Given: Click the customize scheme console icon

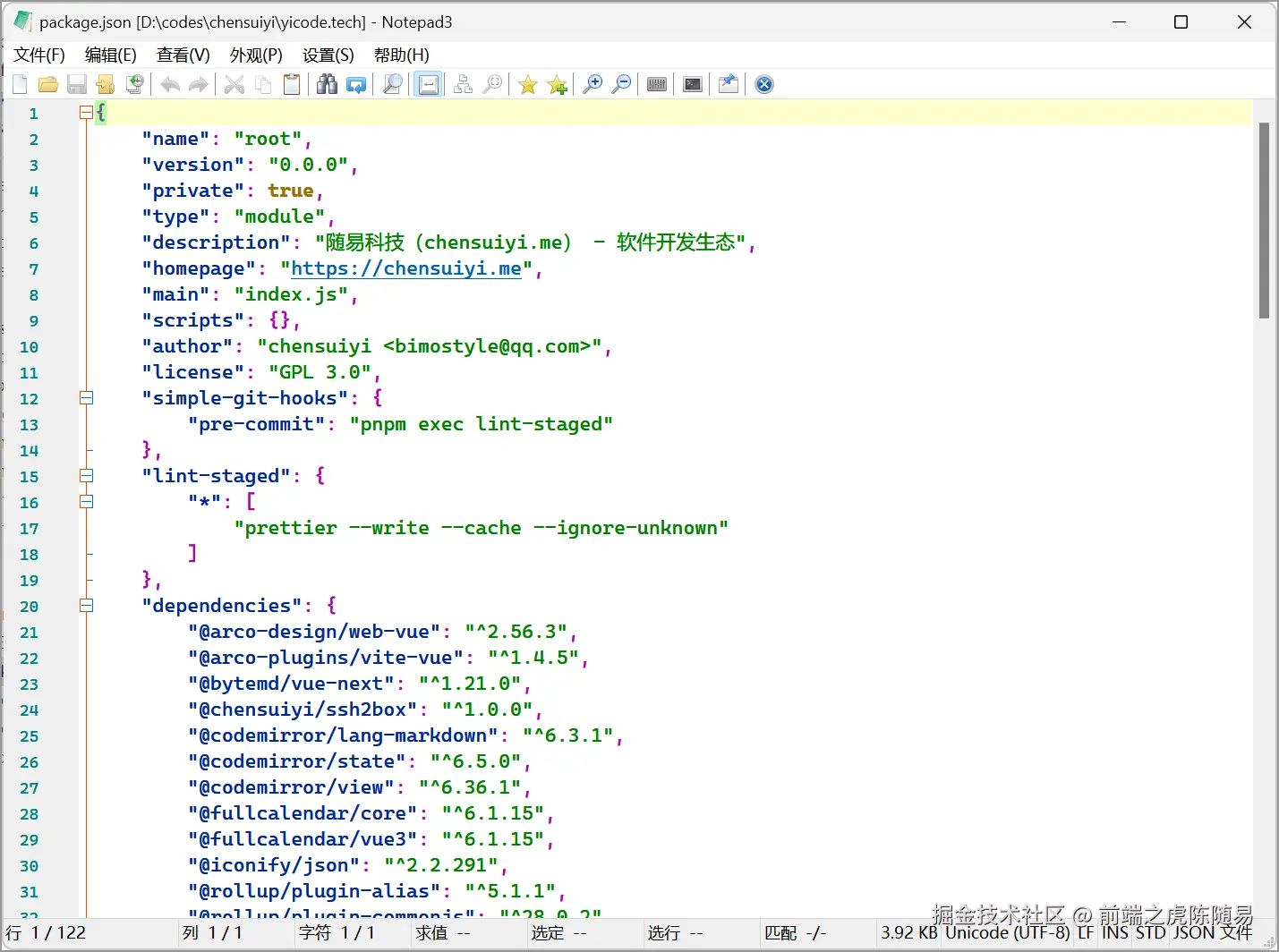Looking at the screenshot, I should [x=693, y=84].
